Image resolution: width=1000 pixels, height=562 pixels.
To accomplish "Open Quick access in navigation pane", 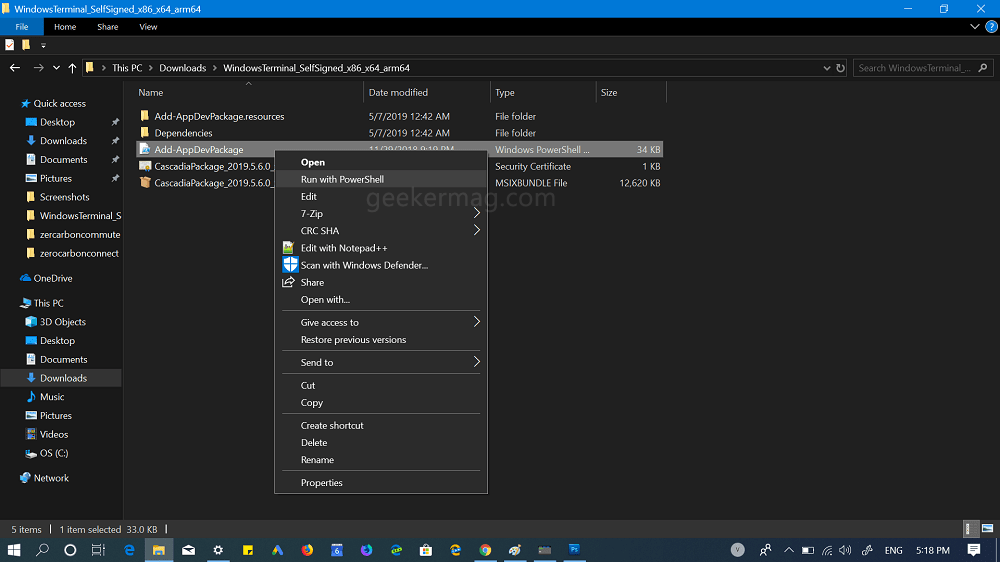I will click(x=59, y=103).
